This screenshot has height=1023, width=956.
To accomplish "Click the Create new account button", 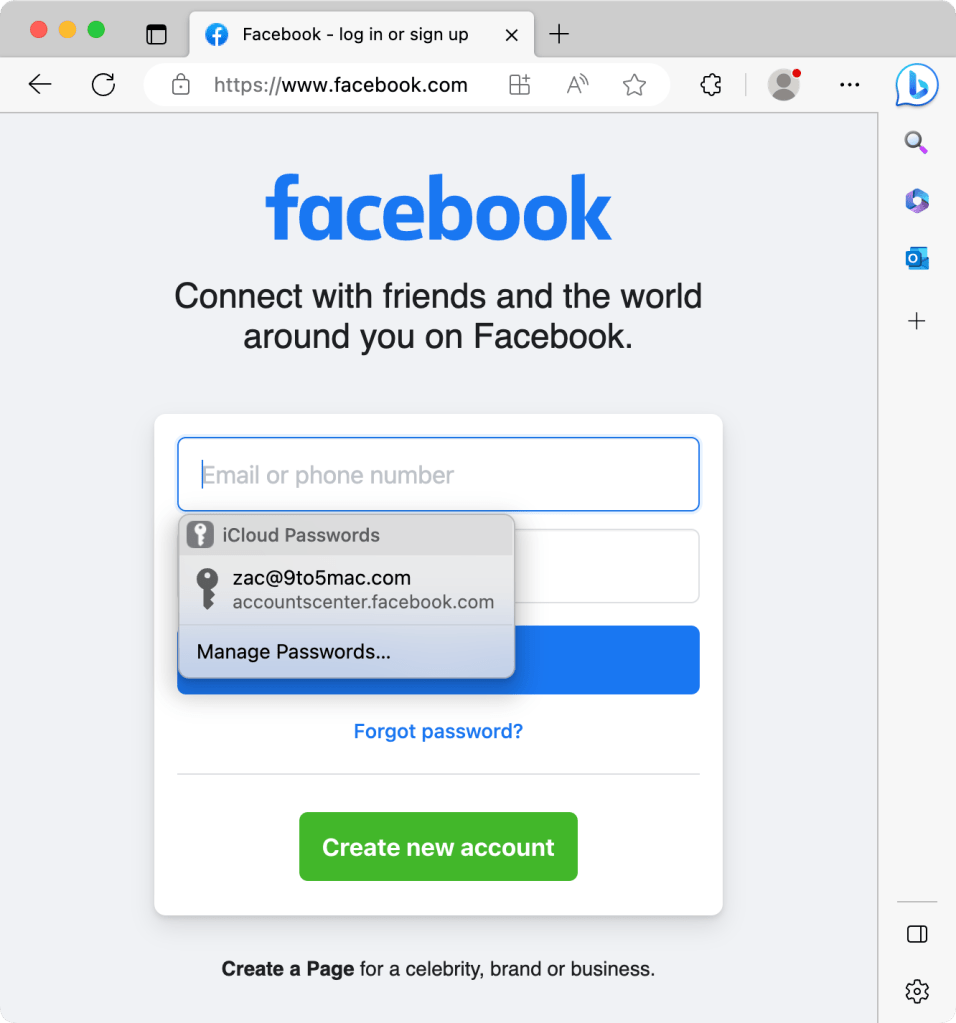I will coord(438,847).
